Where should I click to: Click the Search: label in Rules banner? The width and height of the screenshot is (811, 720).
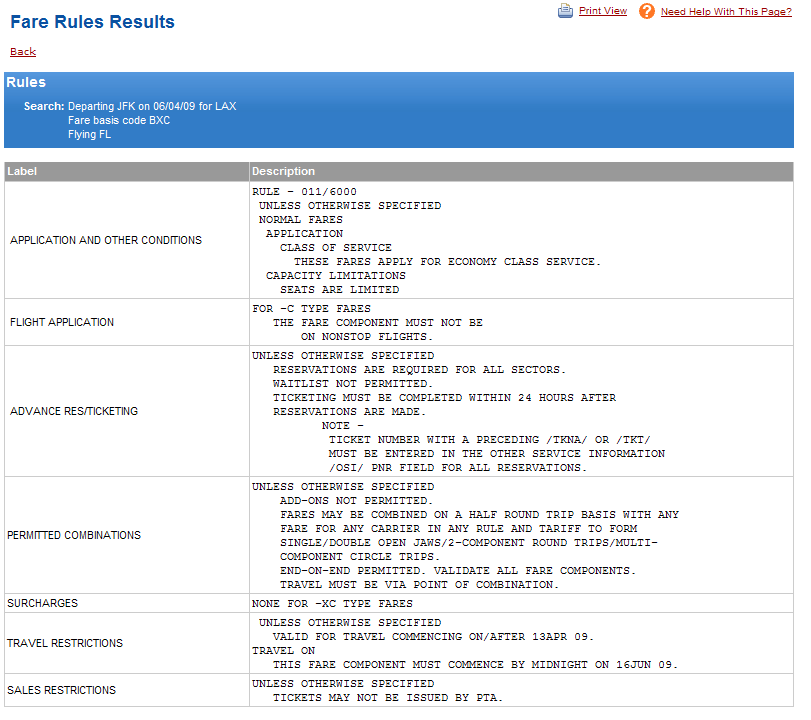44,106
